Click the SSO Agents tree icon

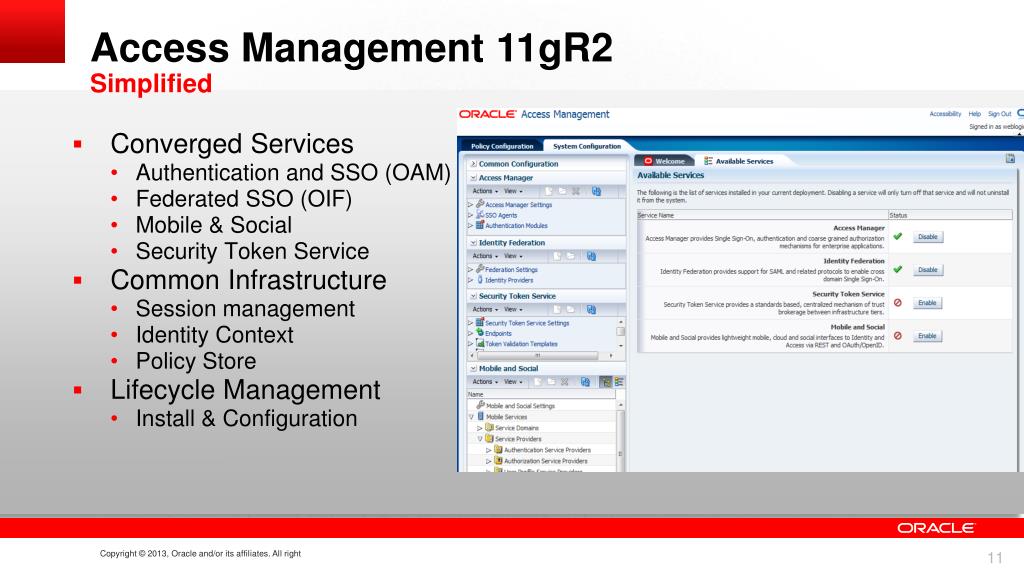[x=480, y=215]
